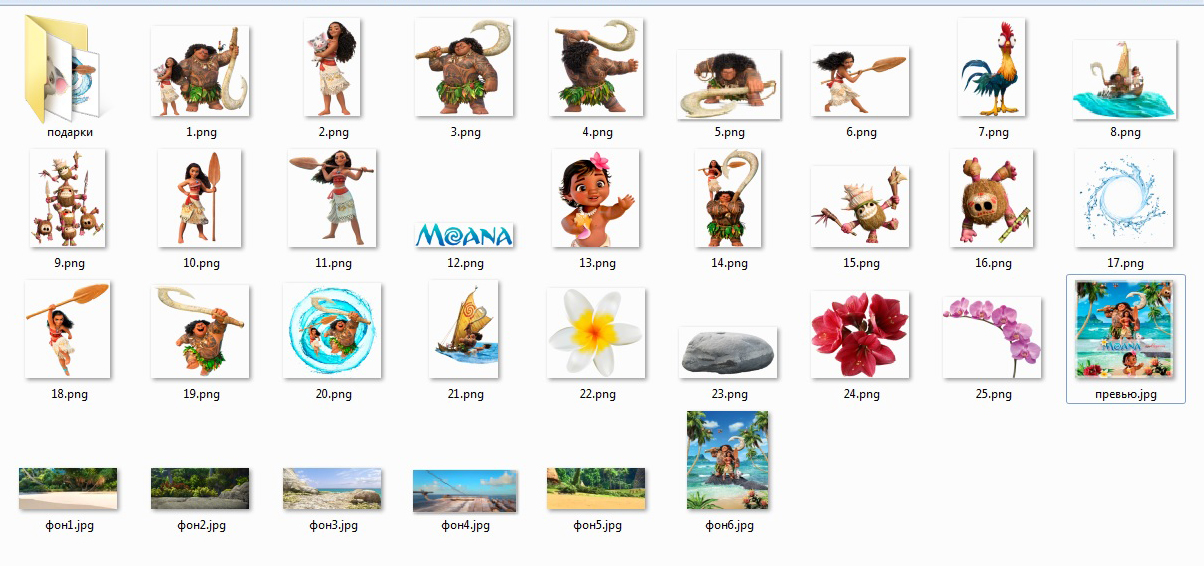Click the file name text "фон1.jpg"

point(69,525)
